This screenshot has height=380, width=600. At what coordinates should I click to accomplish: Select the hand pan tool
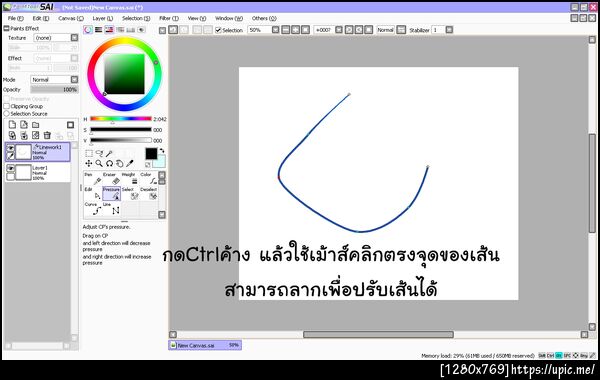click(x=120, y=163)
